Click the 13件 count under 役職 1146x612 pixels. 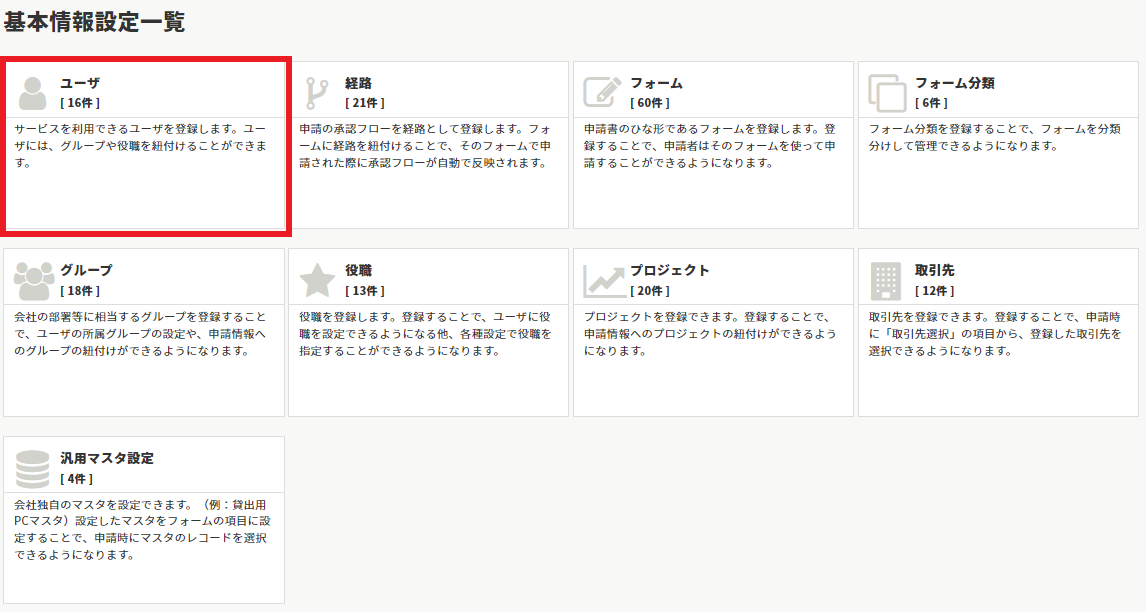(x=365, y=291)
